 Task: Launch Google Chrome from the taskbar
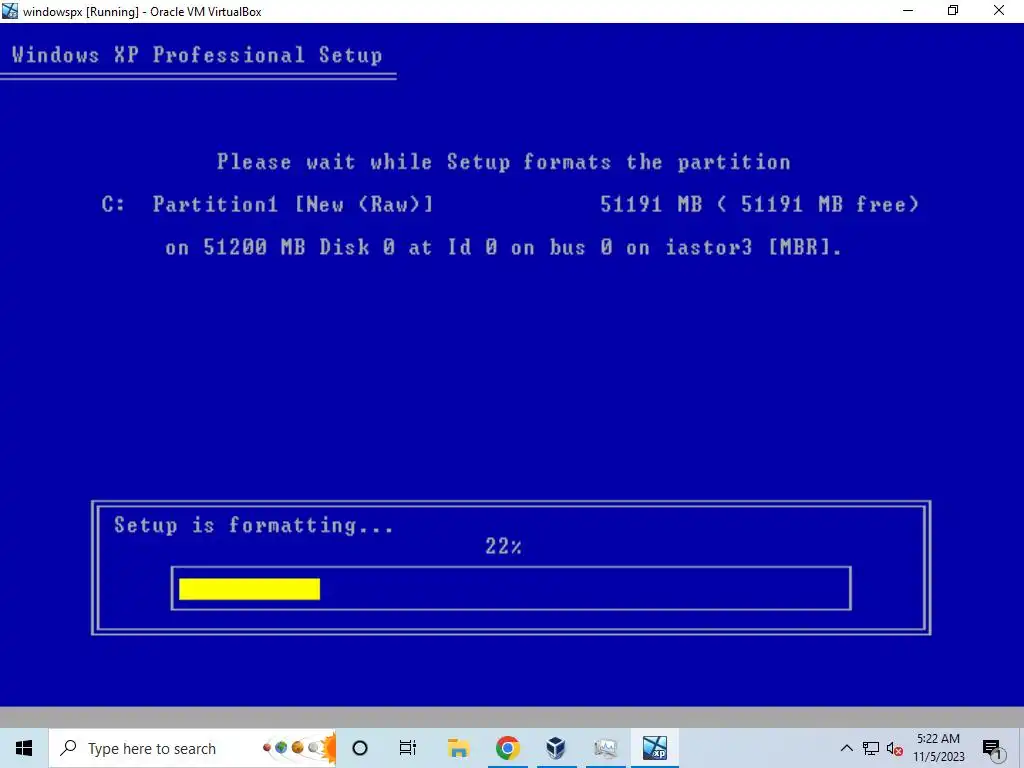507,748
